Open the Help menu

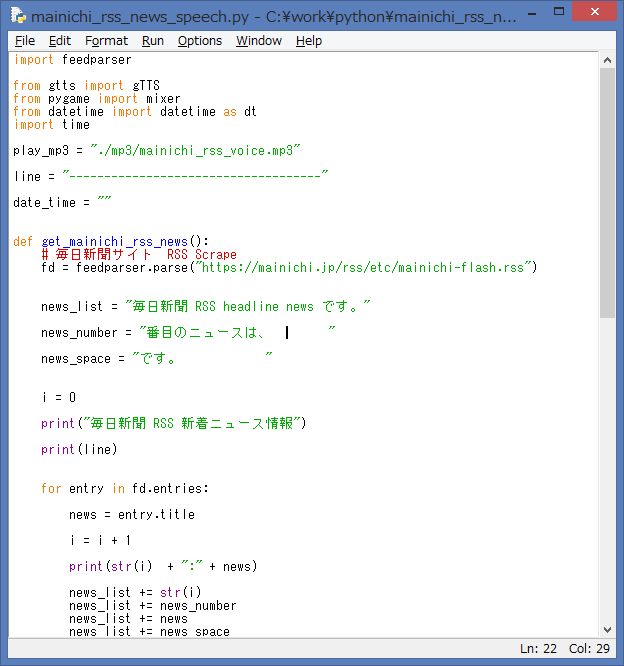pyautogui.click(x=309, y=41)
